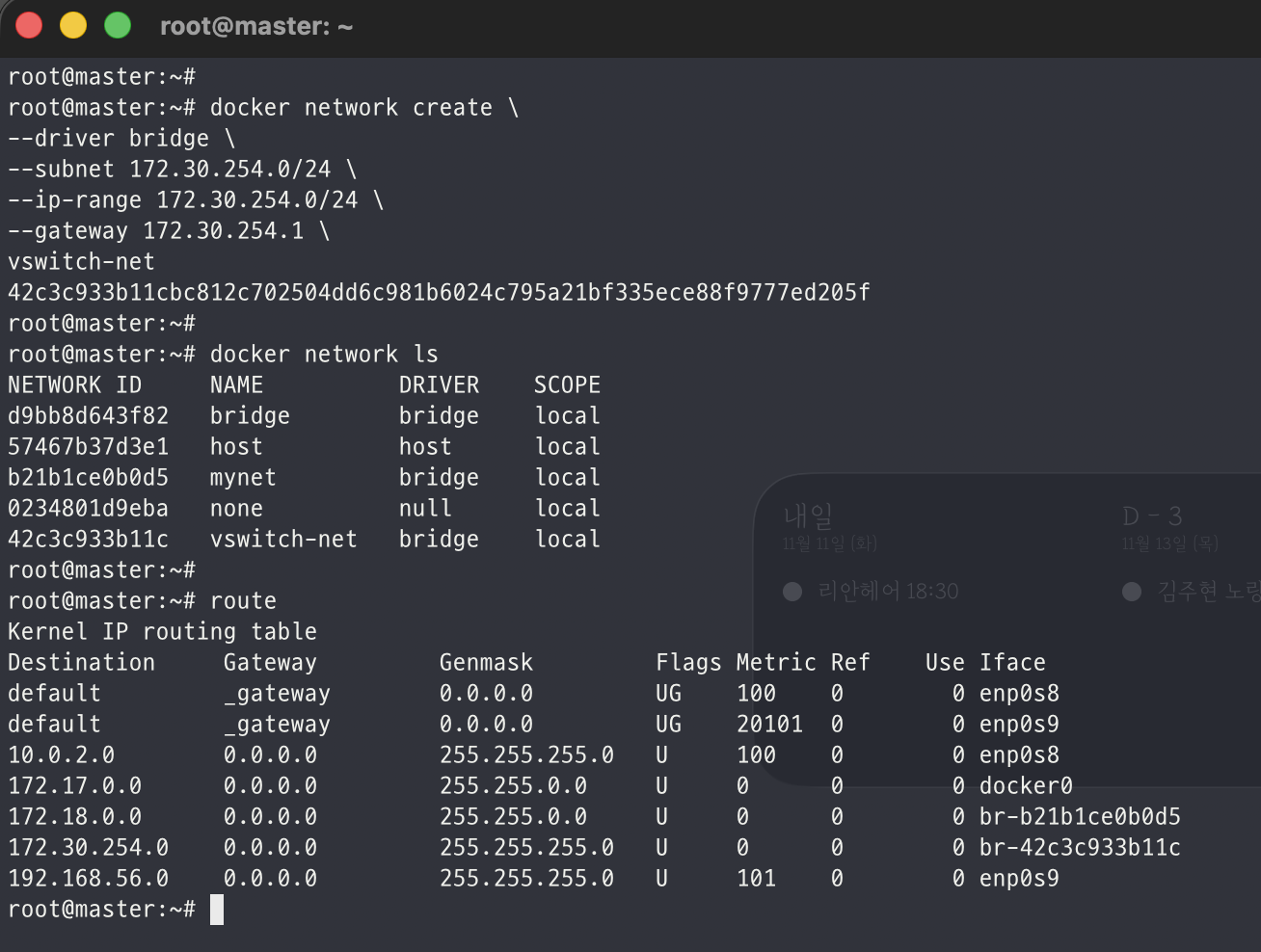Toggle the '김주현' reminder circle in widget
This screenshot has width=1261, height=952.
coord(1132,592)
